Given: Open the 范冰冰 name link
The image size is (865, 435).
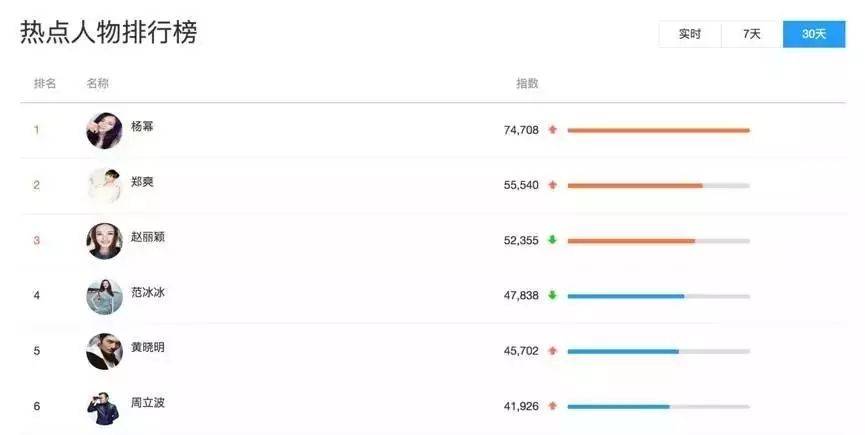Looking at the screenshot, I should (148, 292).
